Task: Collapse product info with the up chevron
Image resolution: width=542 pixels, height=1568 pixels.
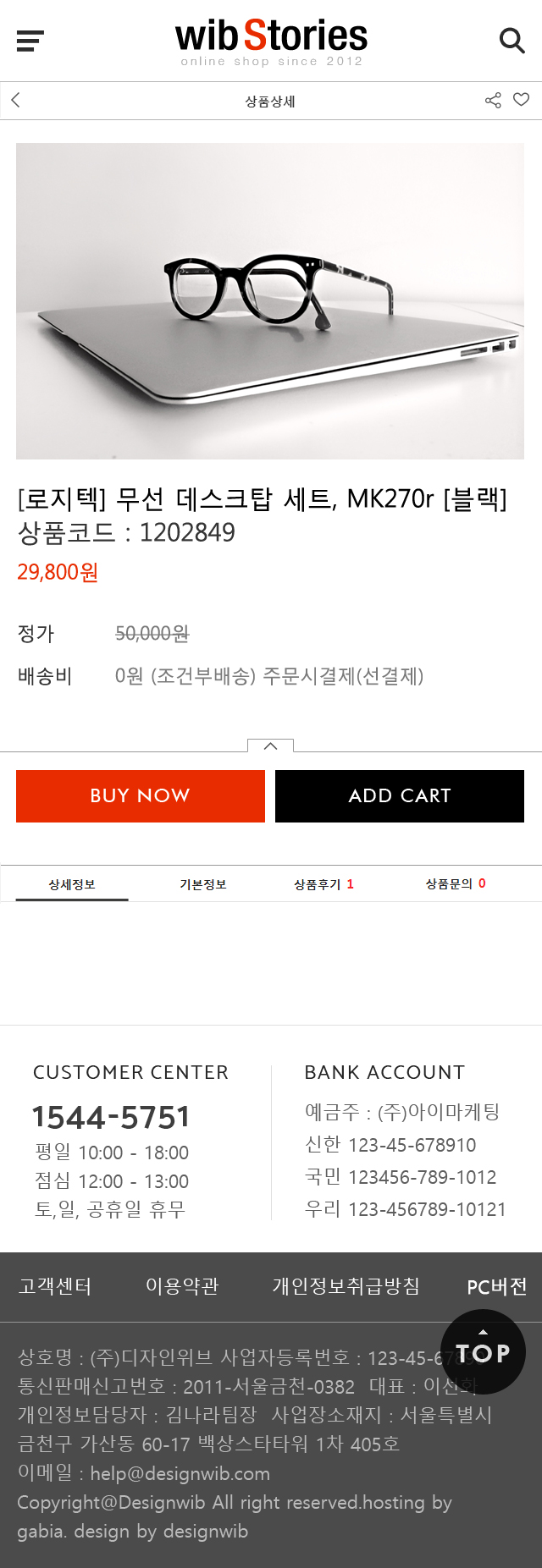Action: pos(270,745)
